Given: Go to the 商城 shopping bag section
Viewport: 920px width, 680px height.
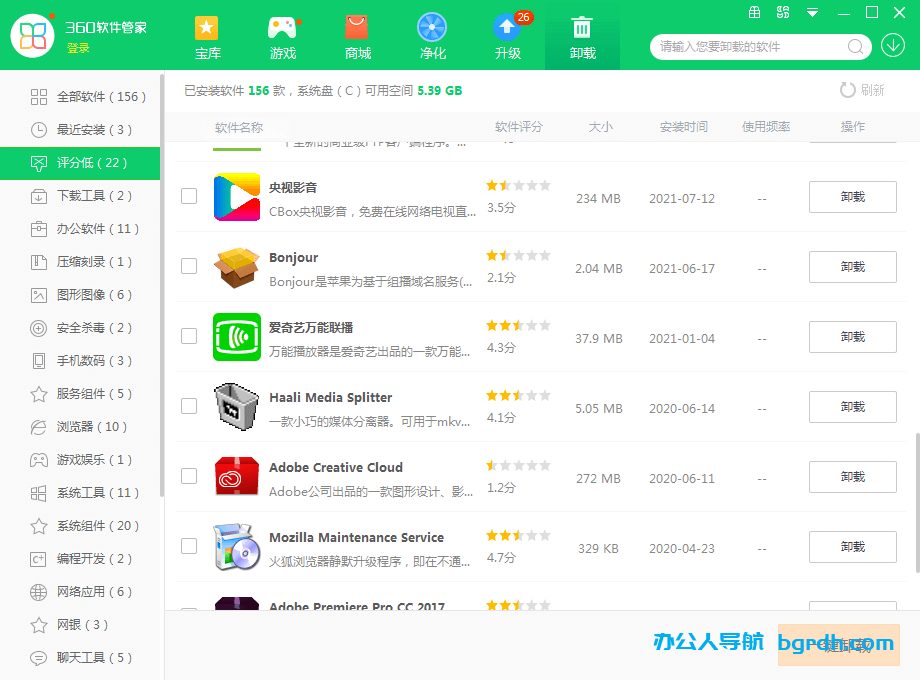Looking at the screenshot, I should point(357,36).
